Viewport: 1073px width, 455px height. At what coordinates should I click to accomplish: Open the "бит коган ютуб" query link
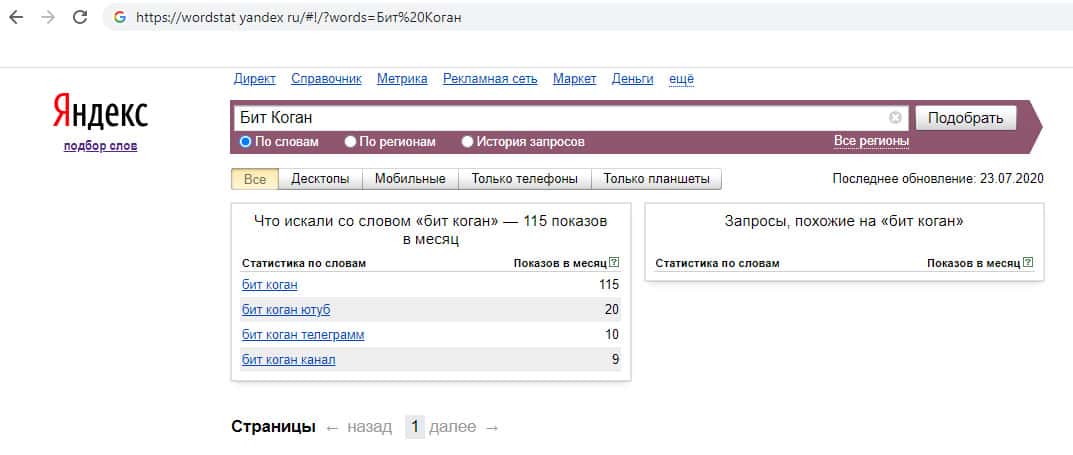(286, 310)
